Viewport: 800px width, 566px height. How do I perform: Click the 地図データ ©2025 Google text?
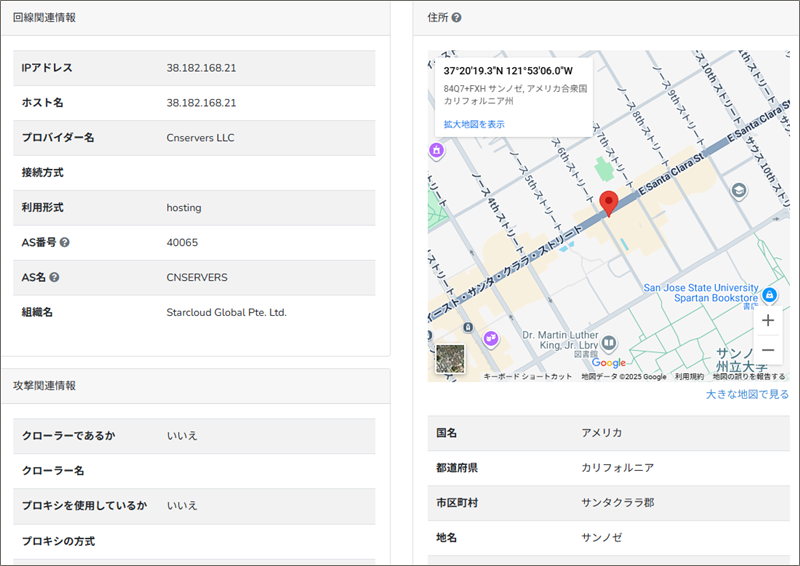[623, 377]
